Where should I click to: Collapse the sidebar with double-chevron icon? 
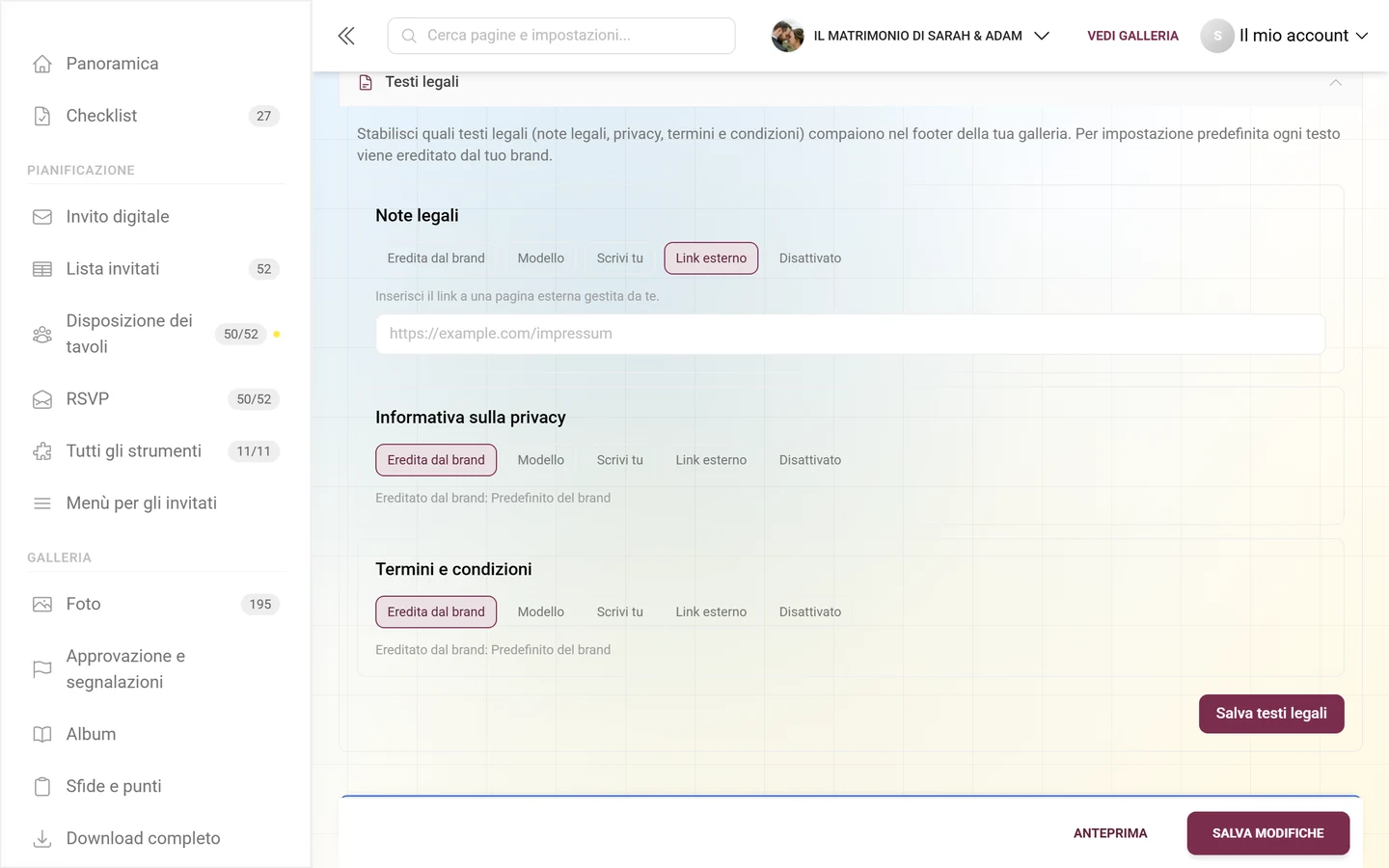tap(346, 36)
